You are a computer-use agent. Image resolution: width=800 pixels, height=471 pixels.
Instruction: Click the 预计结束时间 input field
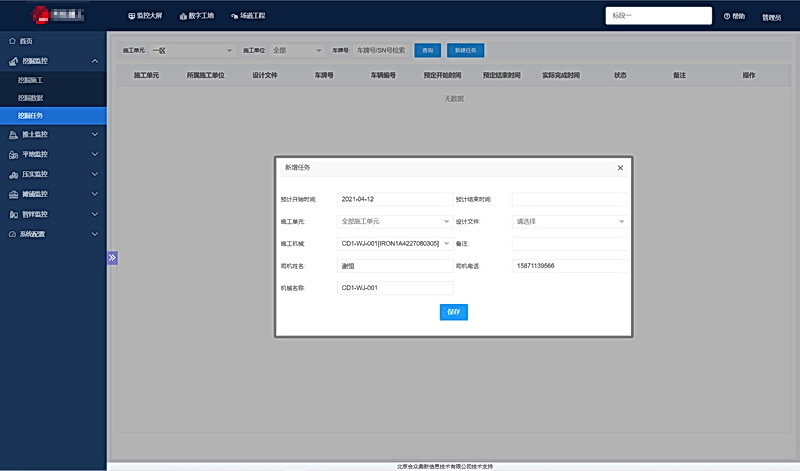coord(570,199)
